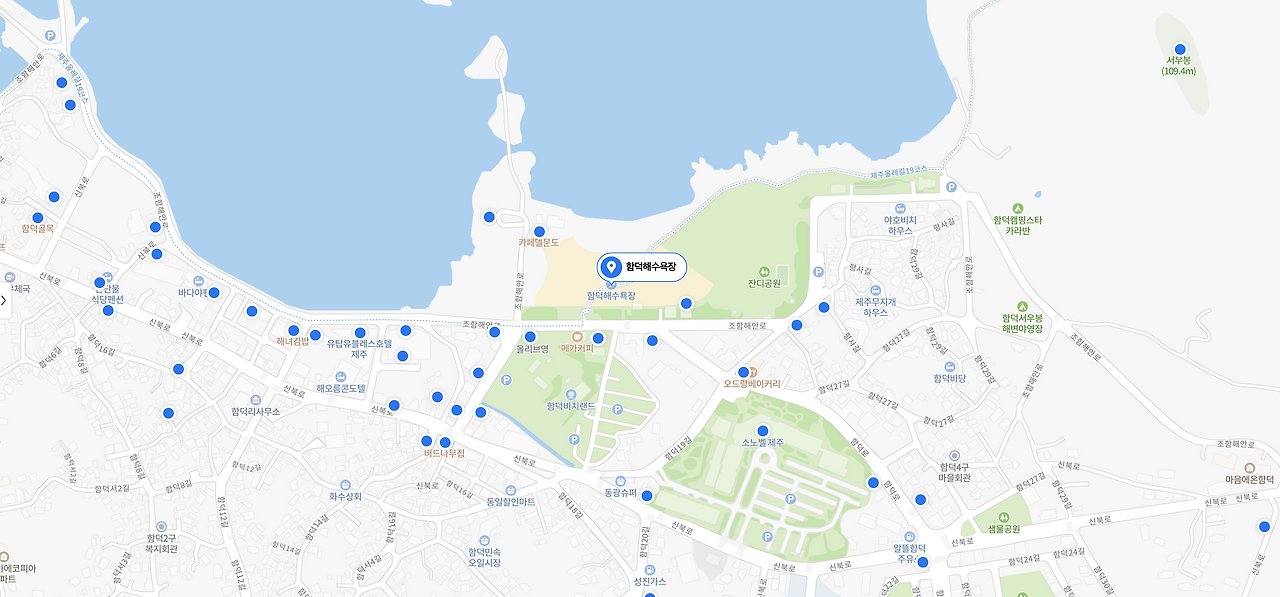Click the 해오름콘도텔 lodging icon
The height and width of the screenshot is (597, 1280).
coord(341,376)
